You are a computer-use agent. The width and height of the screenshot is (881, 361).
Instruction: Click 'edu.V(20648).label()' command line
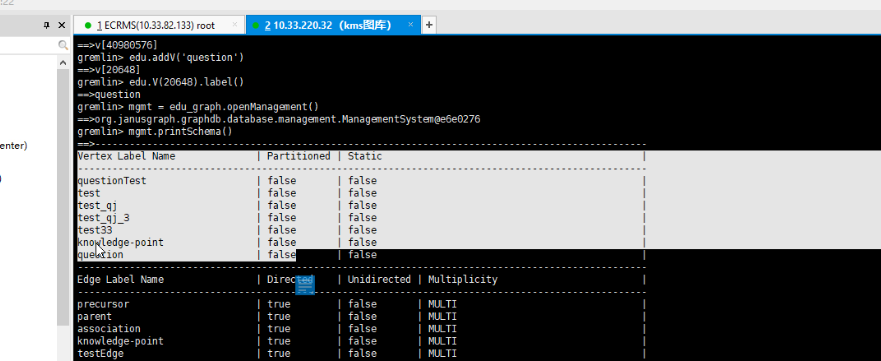(160, 82)
